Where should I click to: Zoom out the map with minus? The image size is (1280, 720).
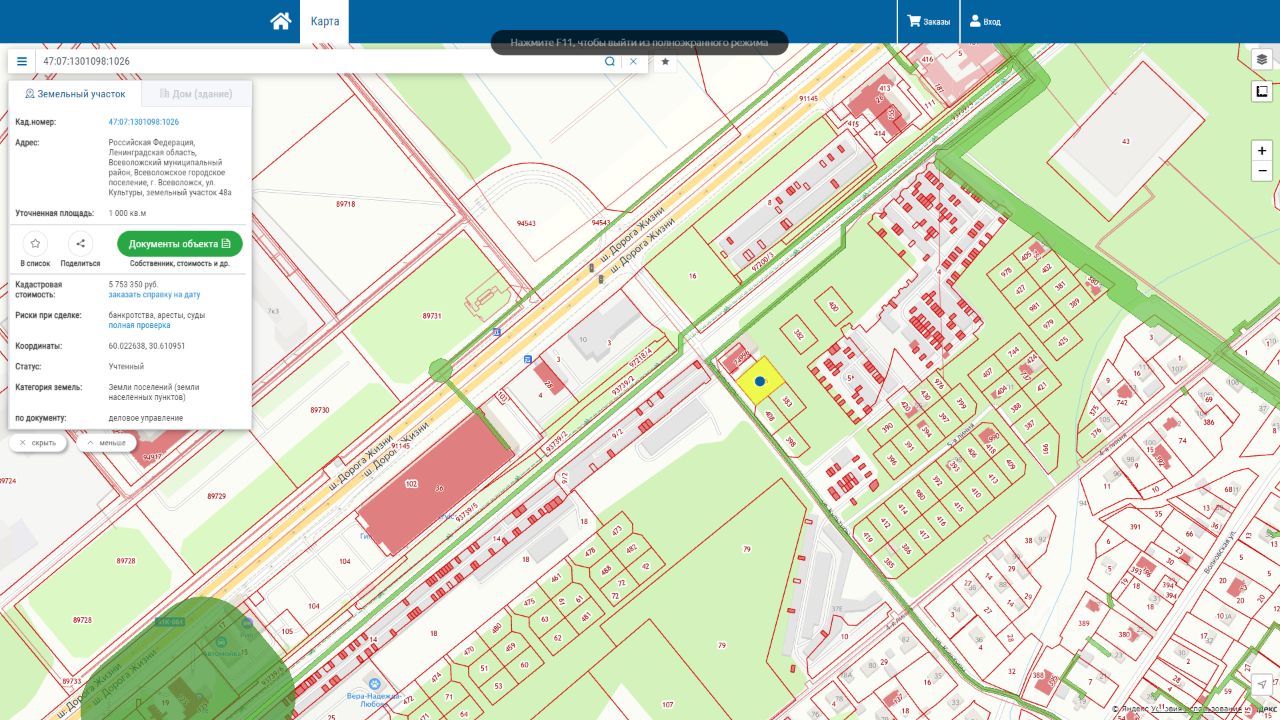(1262, 171)
